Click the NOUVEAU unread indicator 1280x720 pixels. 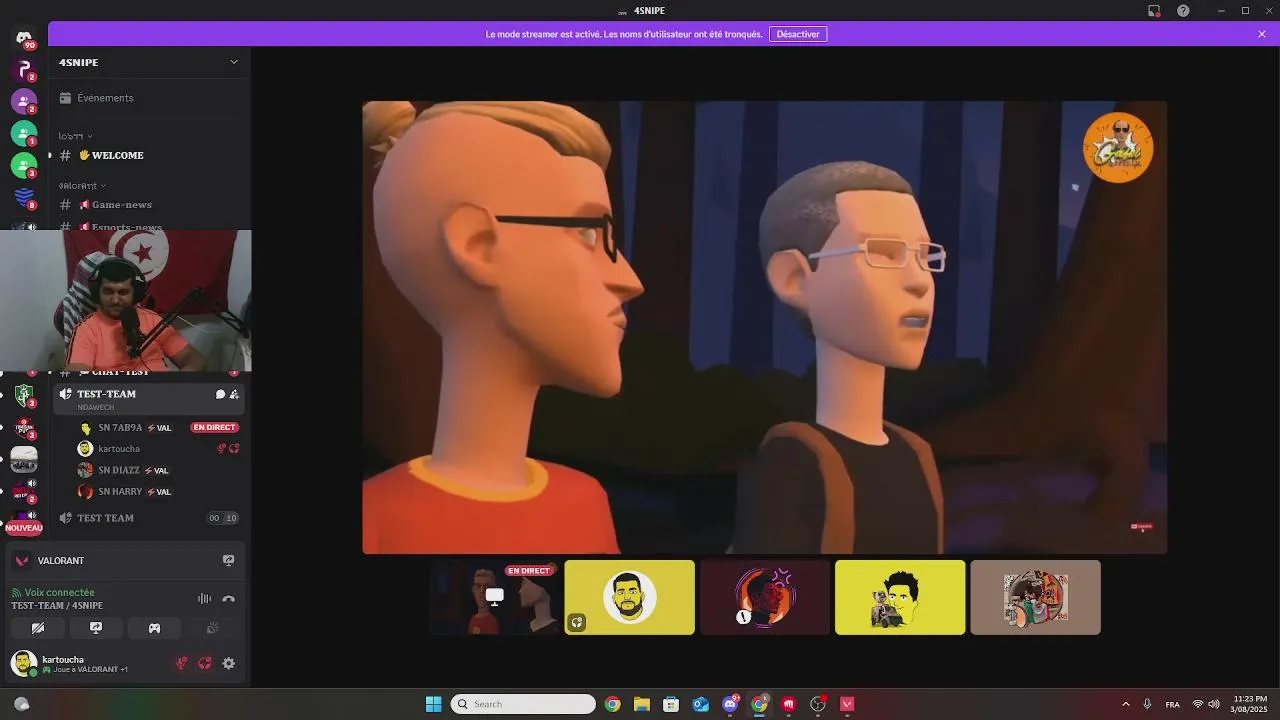tap(24, 528)
